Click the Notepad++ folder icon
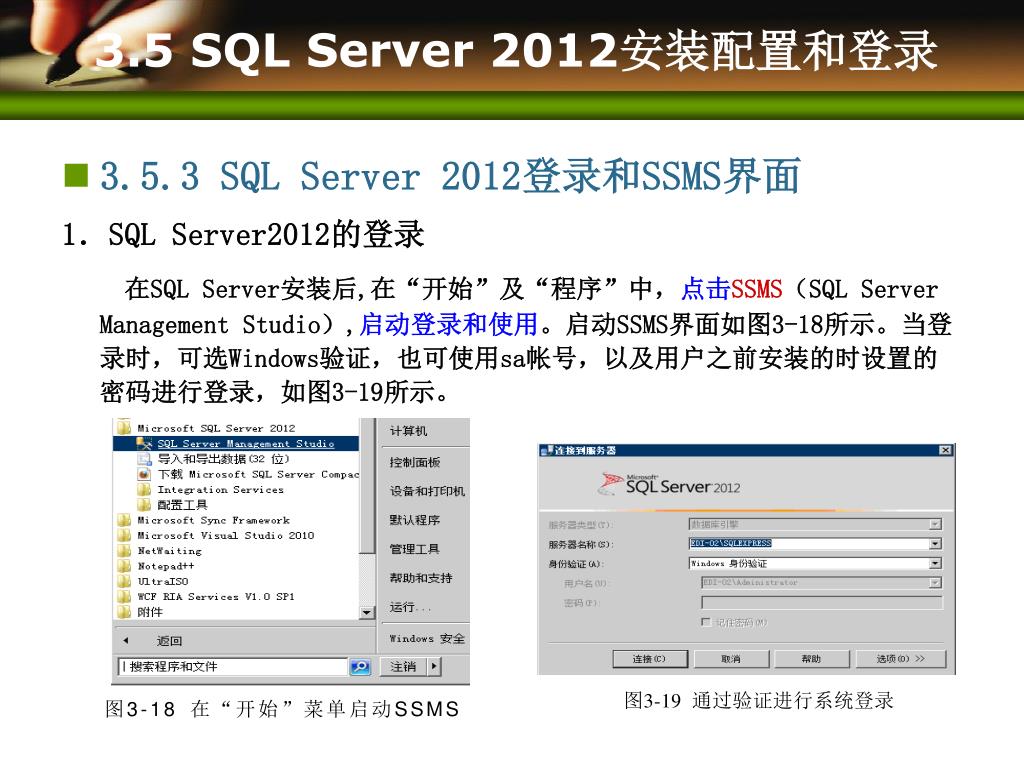This screenshot has height=768, width=1024. pos(124,566)
